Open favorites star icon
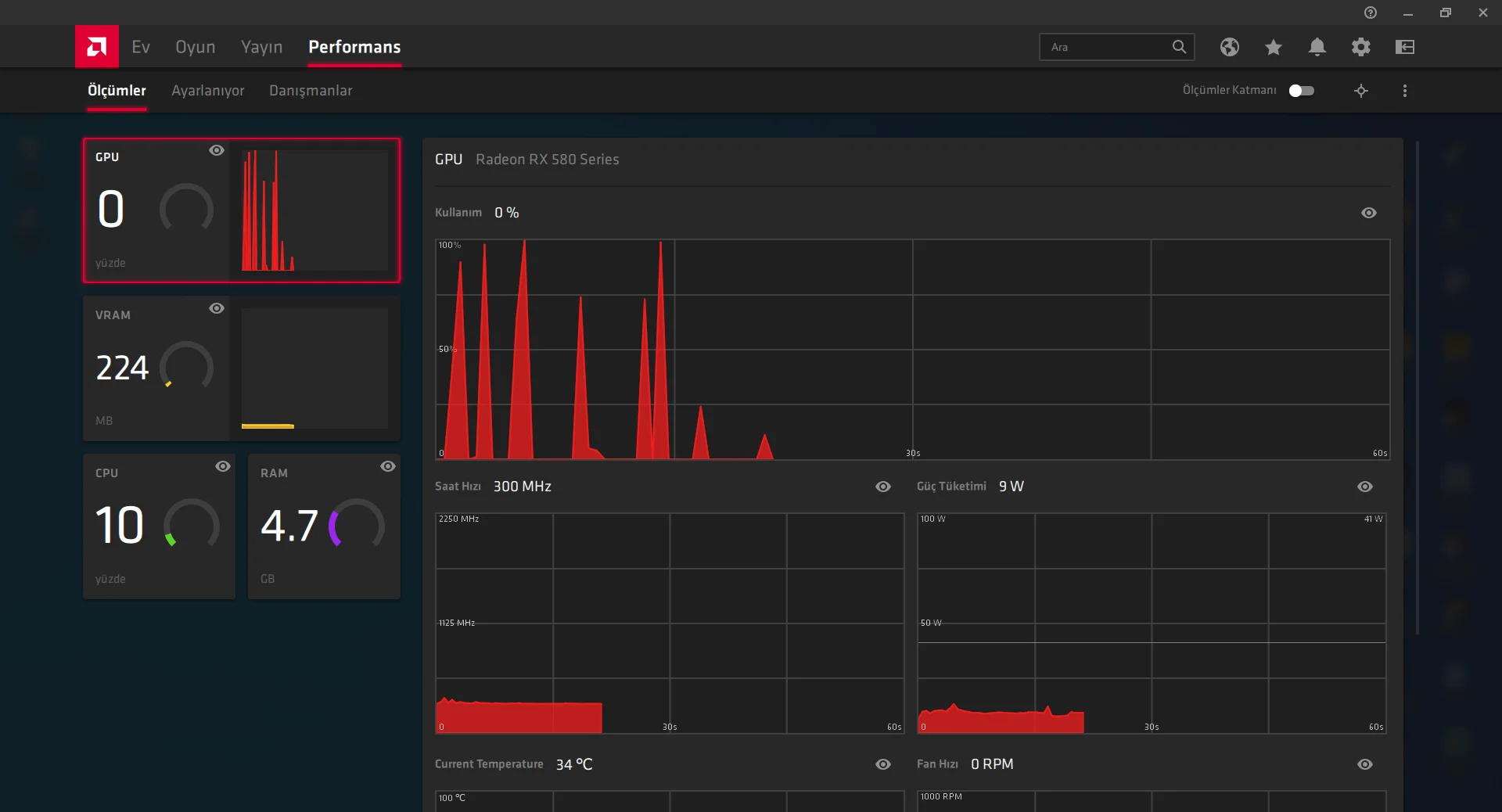The width and height of the screenshot is (1502, 812). tap(1274, 47)
